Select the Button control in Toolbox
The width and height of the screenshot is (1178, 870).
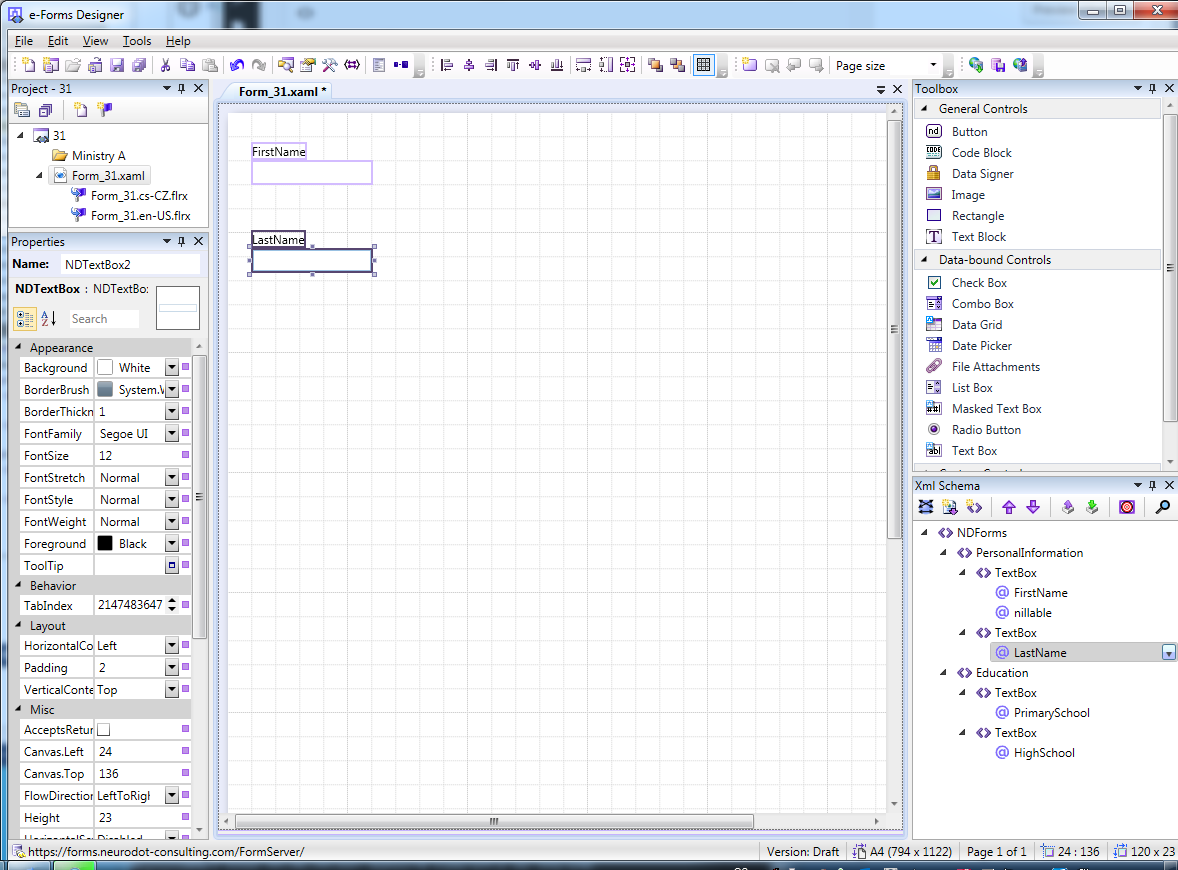click(x=969, y=131)
